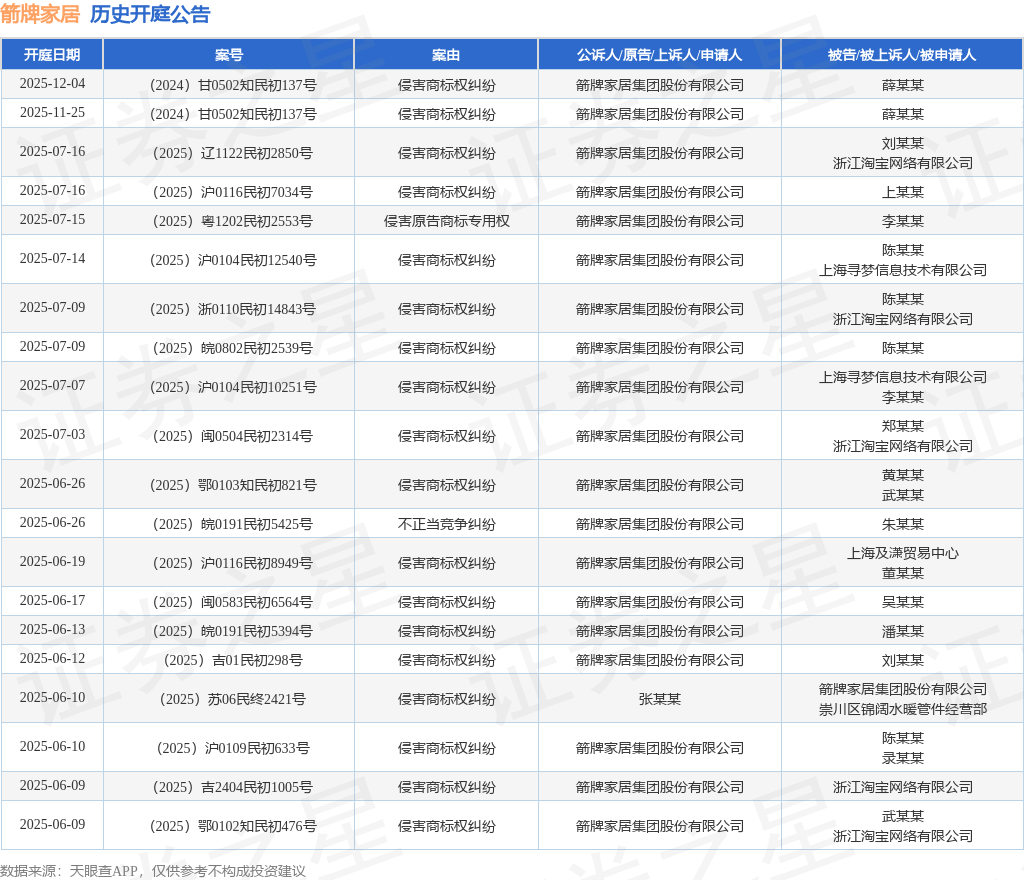
Task: Click plaintiff 张某某
Action: [x=660, y=699]
